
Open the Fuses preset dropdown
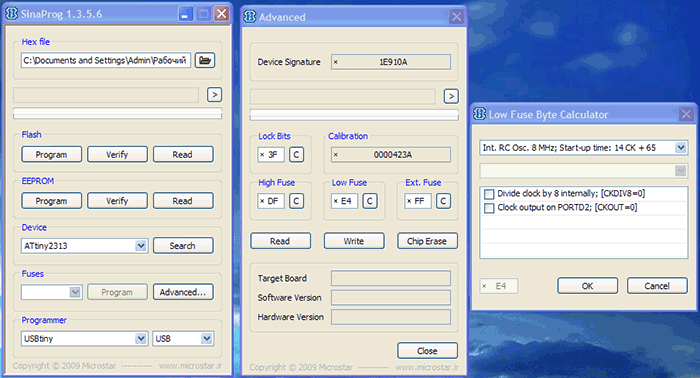point(75,292)
